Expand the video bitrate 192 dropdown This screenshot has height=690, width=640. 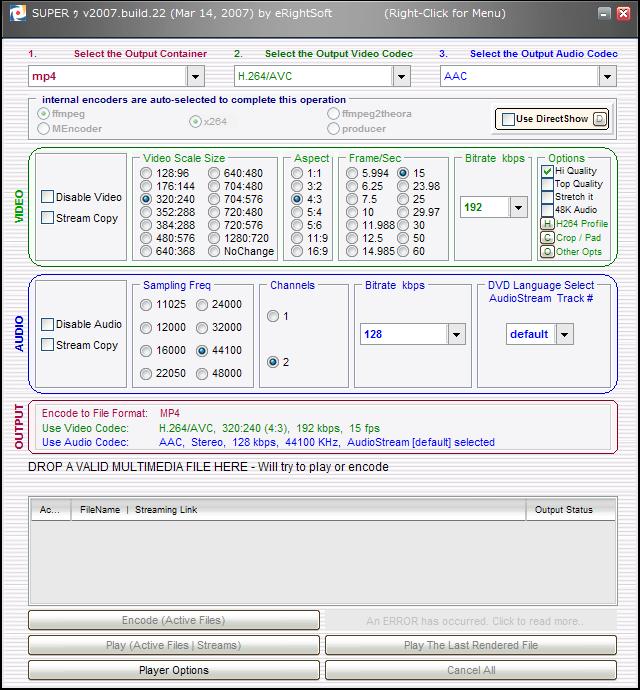pyautogui.click(x=519, y=207)
